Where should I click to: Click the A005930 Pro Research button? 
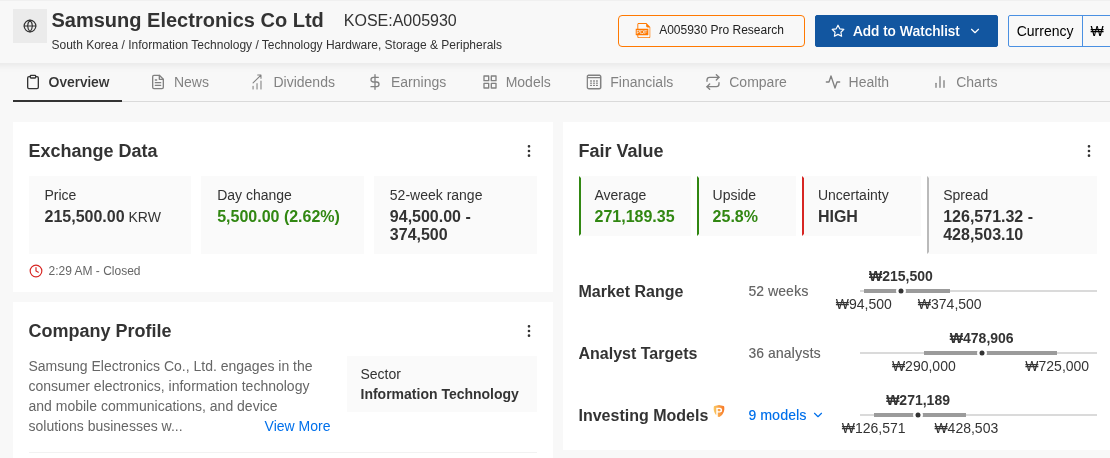tap(711, 31)
